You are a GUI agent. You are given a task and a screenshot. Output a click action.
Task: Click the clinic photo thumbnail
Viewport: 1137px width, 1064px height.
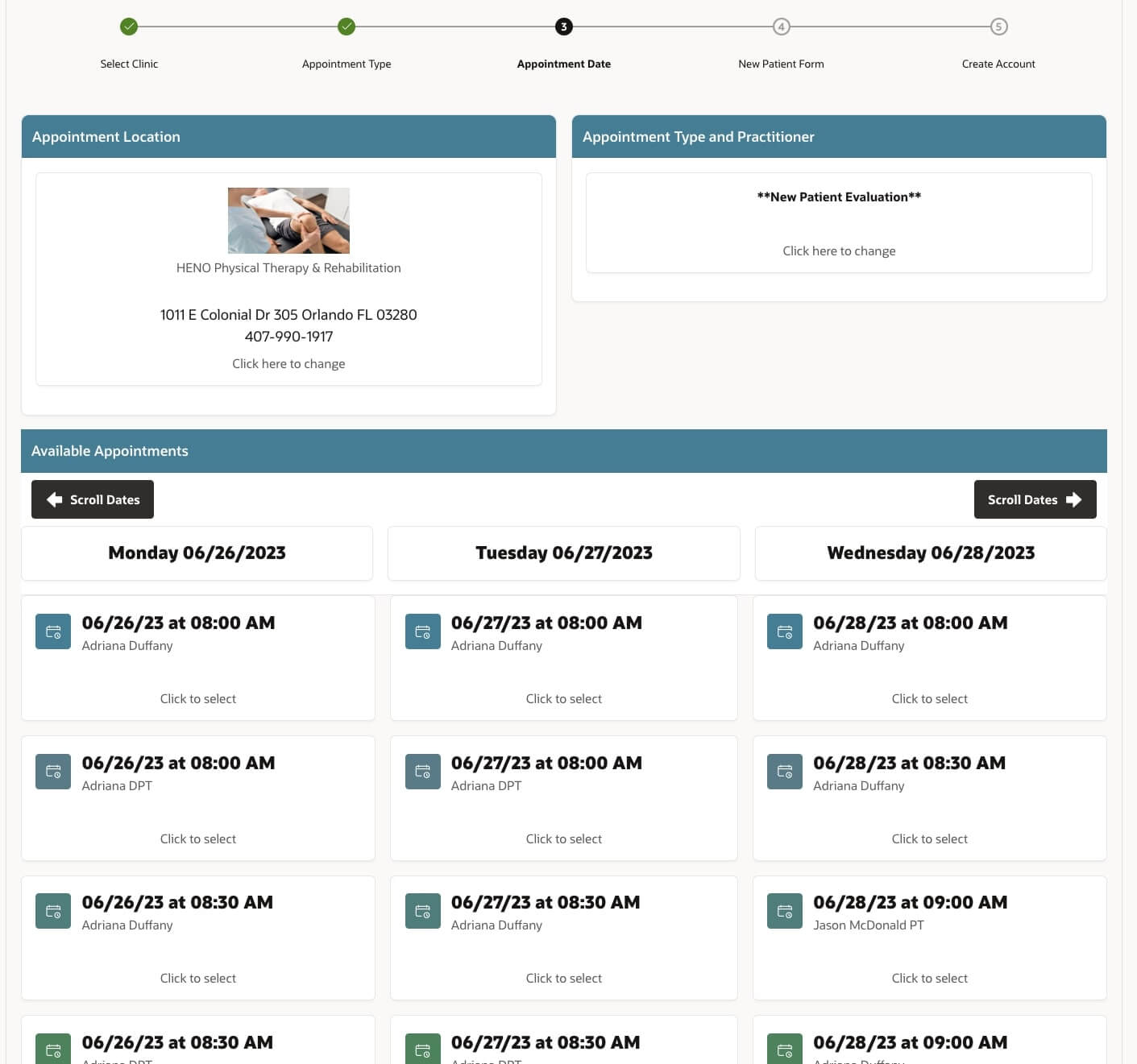tap(288, 221)
